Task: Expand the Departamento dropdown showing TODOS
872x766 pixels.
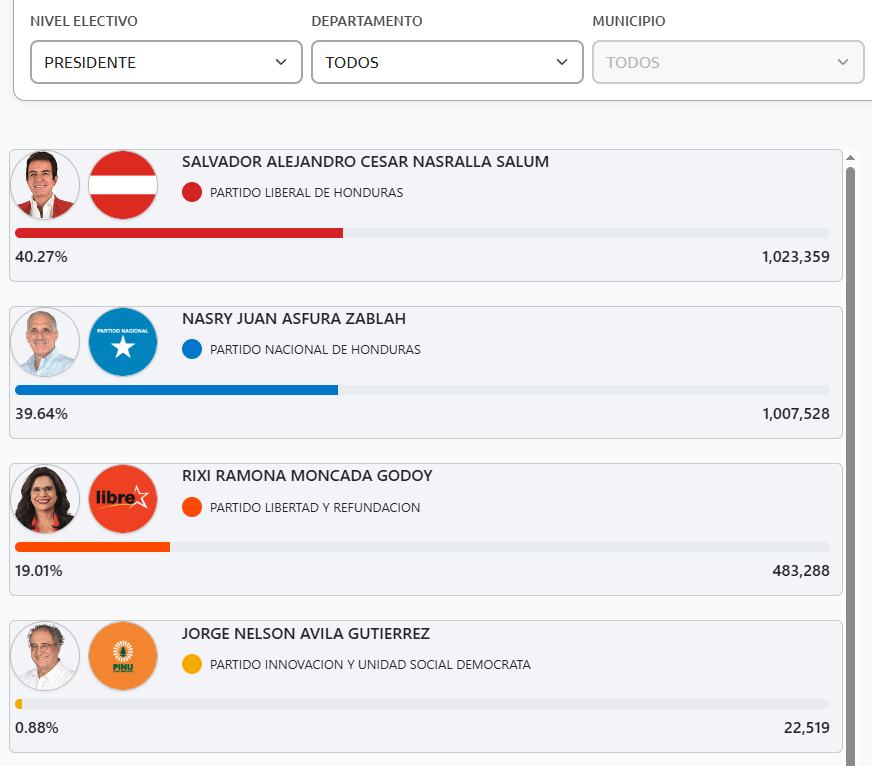Action: pos(447,62)
